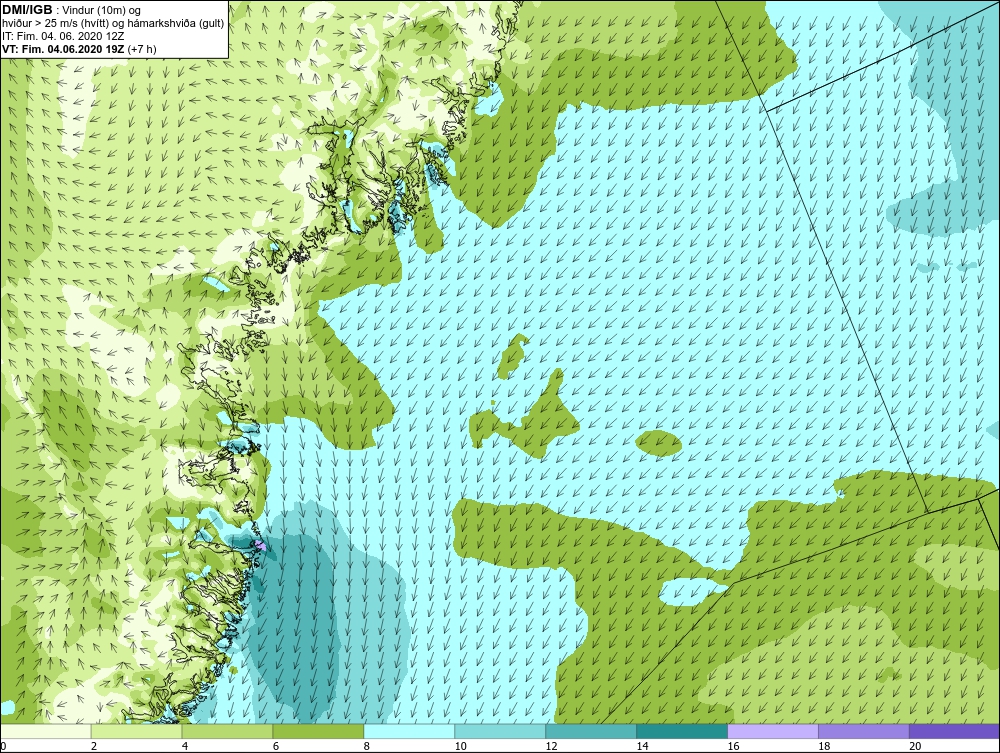The height and width of the screenshot is (753, 1000).
Task: Click the legend value label '0'
Action: [x=3, y=746]
